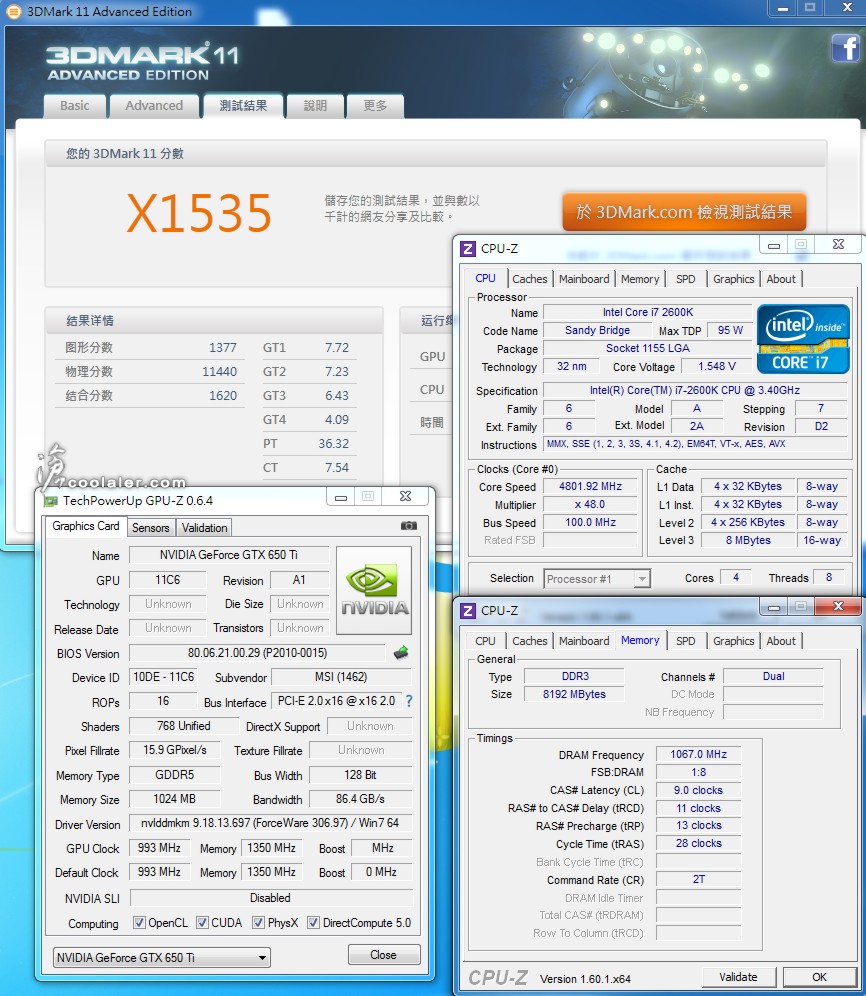Viewport: 866px width, 996px height.
Task: Click the GPU-Z title bar icon
Action: (x=50, y=501)
